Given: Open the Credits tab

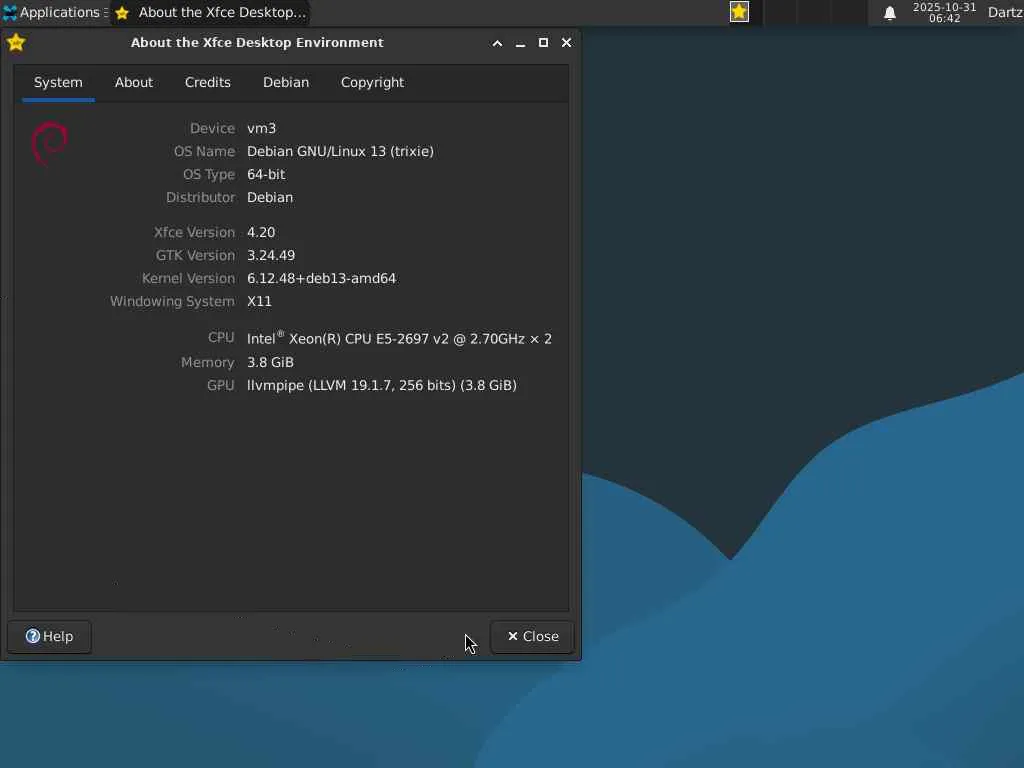Looking at the screenshot, I should (208, 83).
